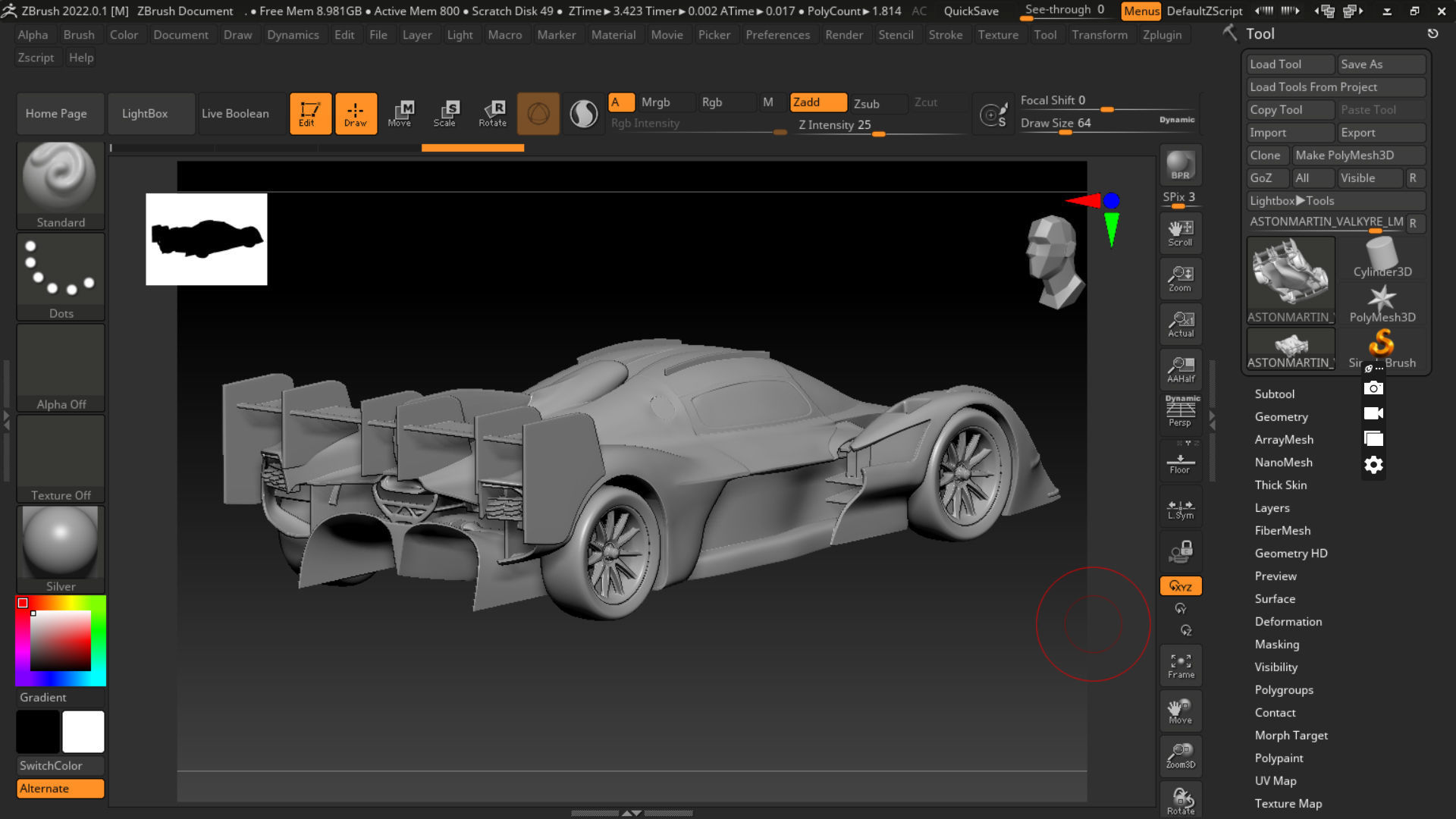This screenshot has height=819, width=1456.
Task: Set Actual size view icon
Action: [1181, 324]
